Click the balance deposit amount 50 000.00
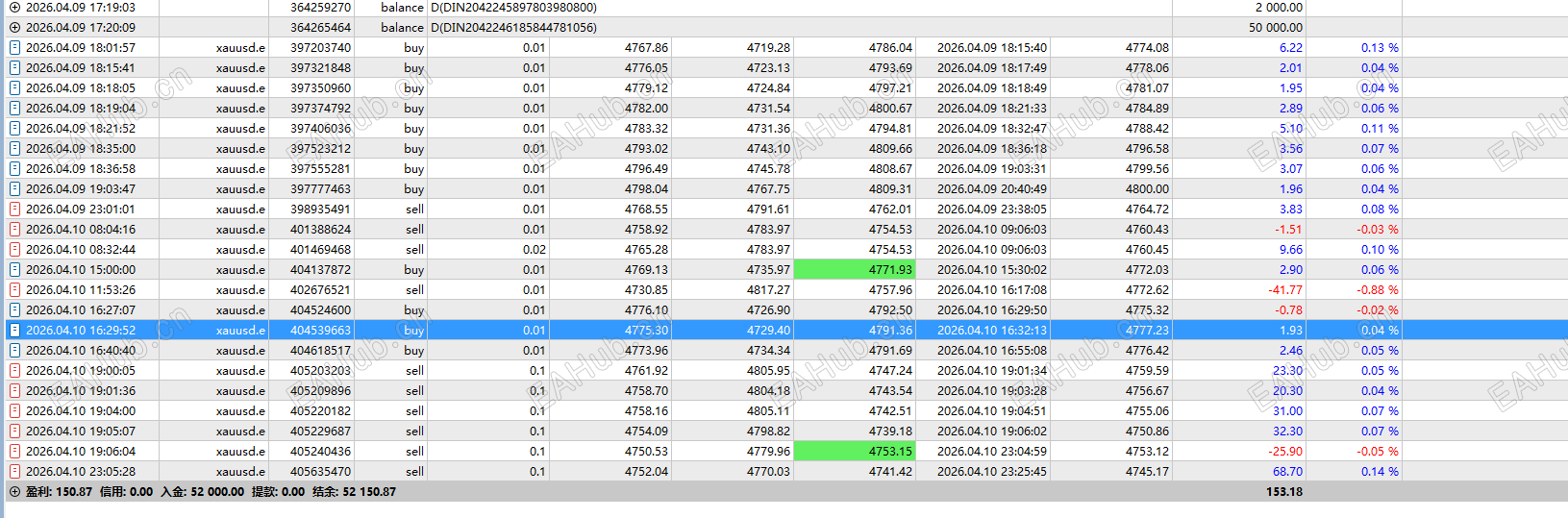Viewport: 1568px width, 518px height. tap(1276, 27)
